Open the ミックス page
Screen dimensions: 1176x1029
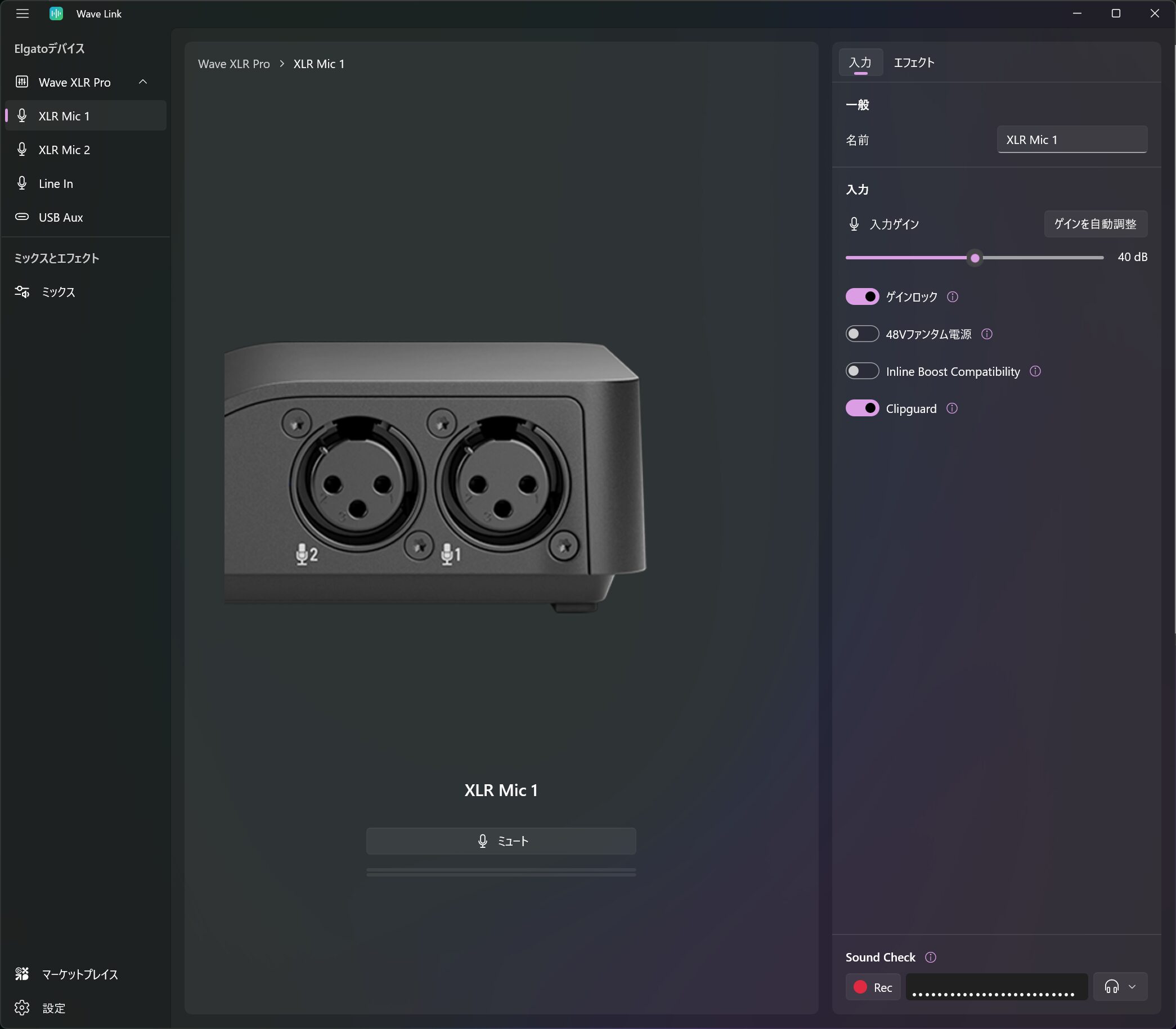click(x=86, y=291)
